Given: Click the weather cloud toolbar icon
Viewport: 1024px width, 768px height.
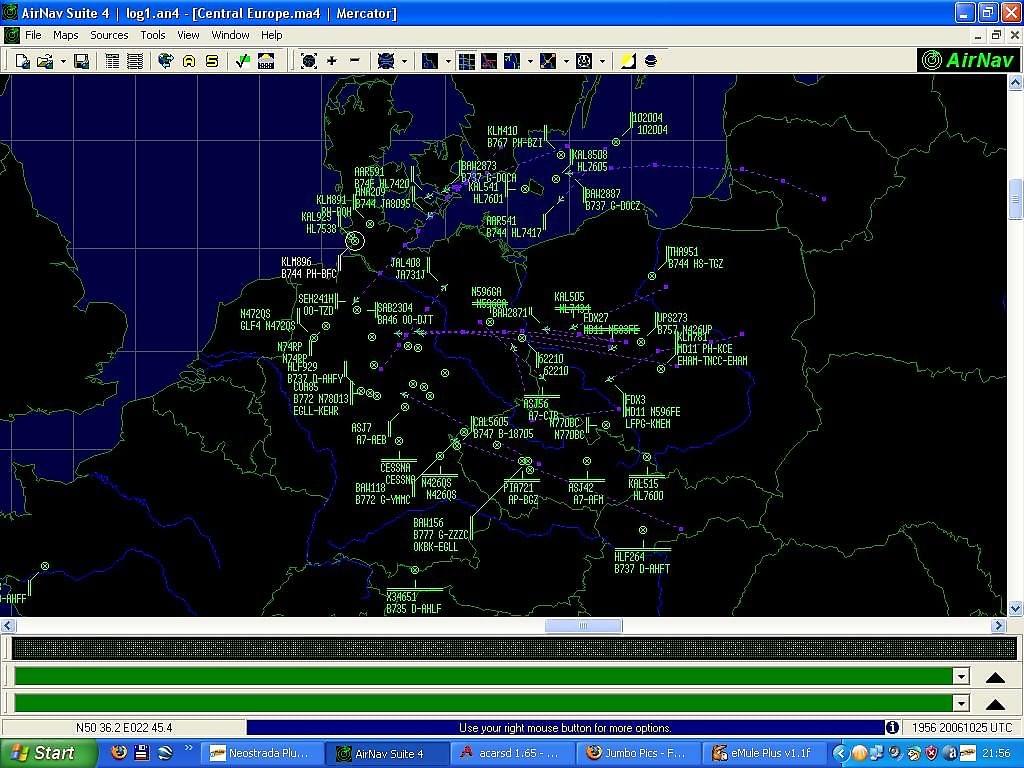Looking at the screenshot, I should click(266, 61).
